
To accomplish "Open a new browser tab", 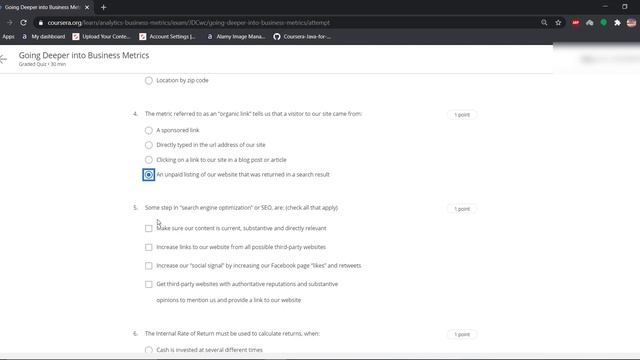I will point(103,7).
